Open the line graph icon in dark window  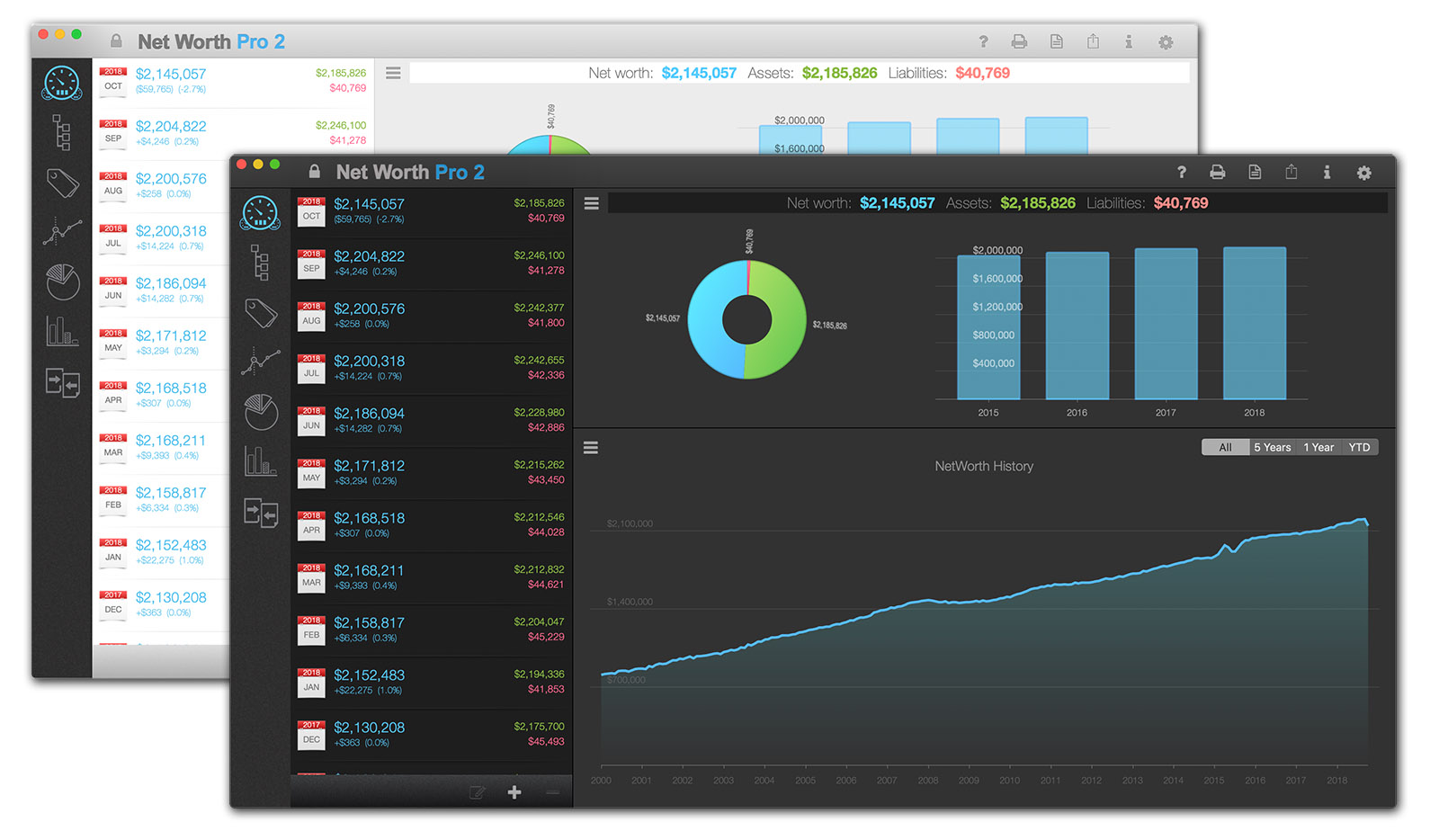pos(261,362)
